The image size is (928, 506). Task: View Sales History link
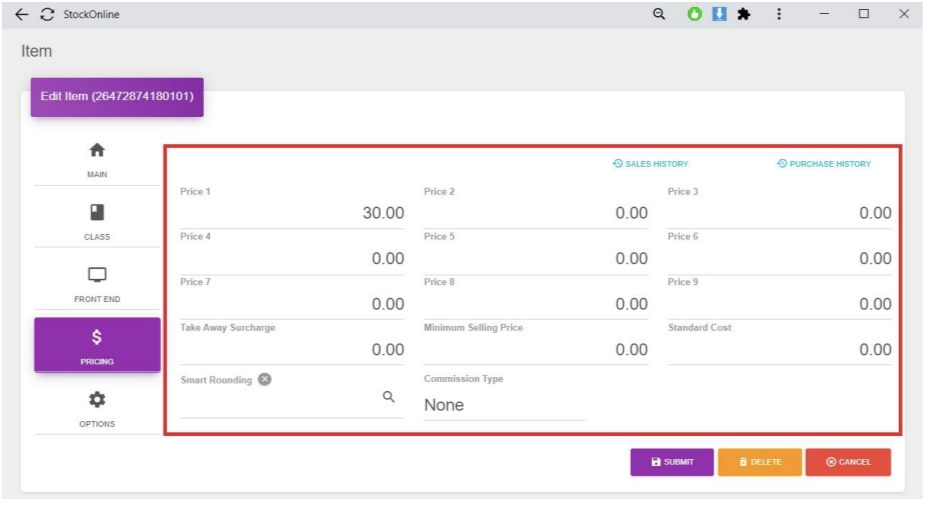point(650,164)
